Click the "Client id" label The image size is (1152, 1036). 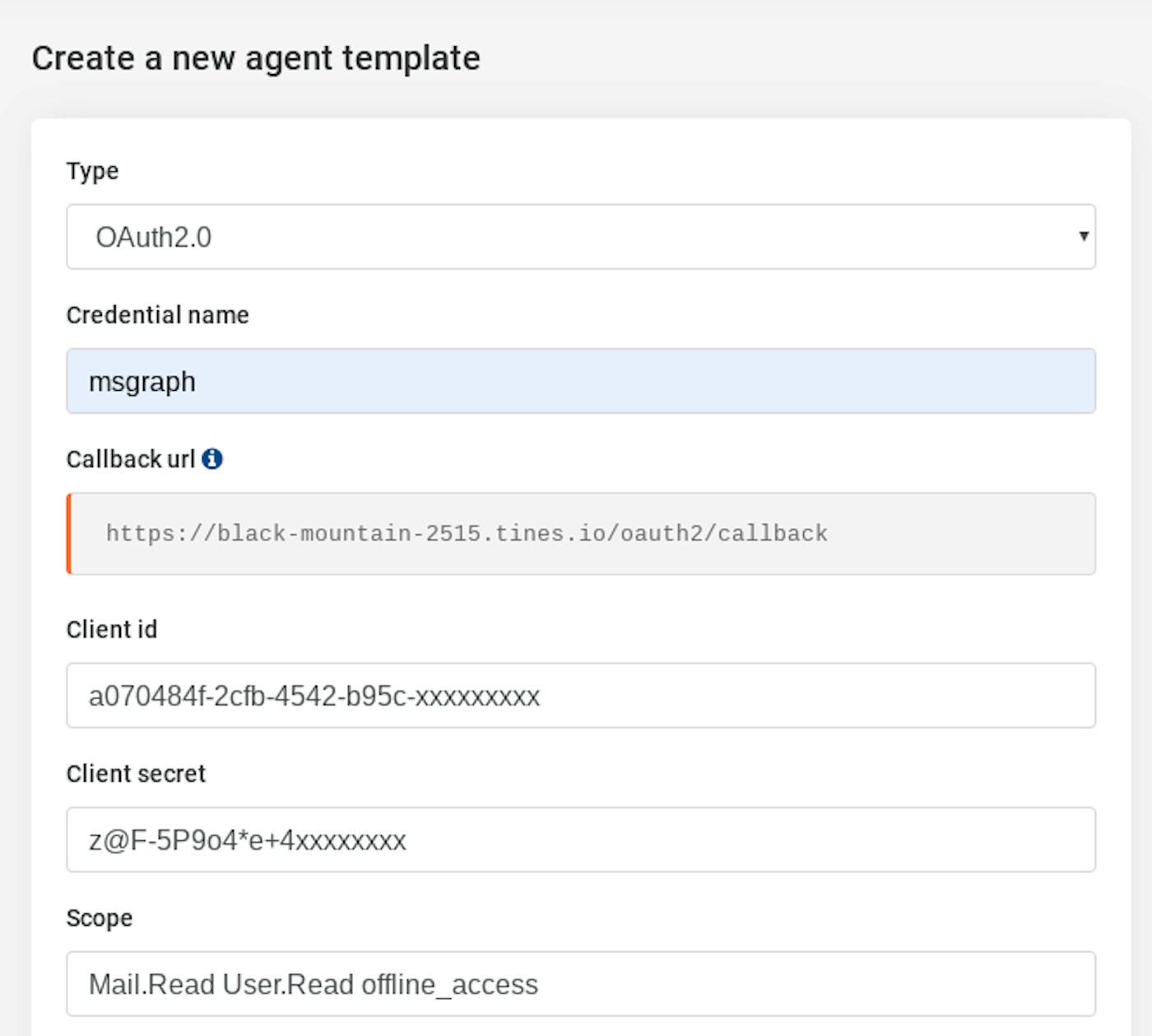coord(111,629)
